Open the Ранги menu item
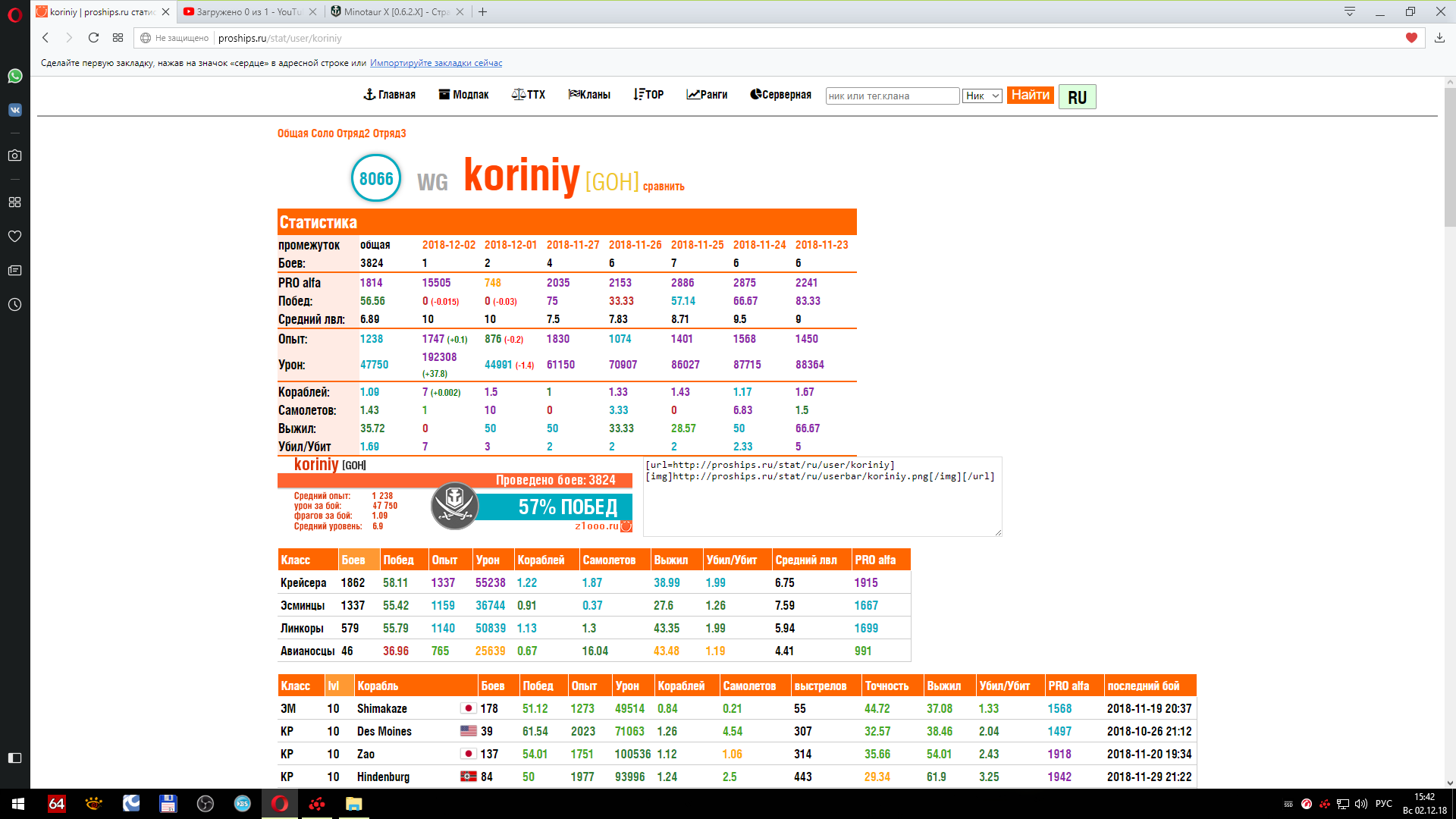The height and width of the screenshot is (819, 1456). click(707, 95)
